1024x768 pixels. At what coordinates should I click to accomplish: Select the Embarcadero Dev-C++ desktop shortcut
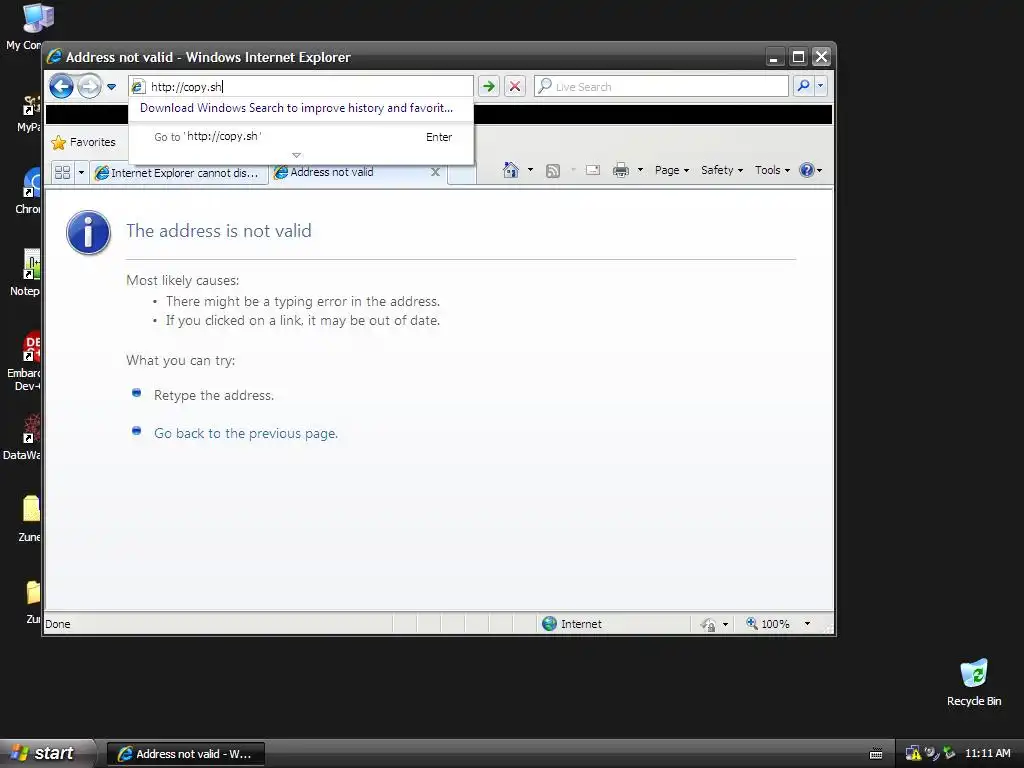tap(24, 361)
